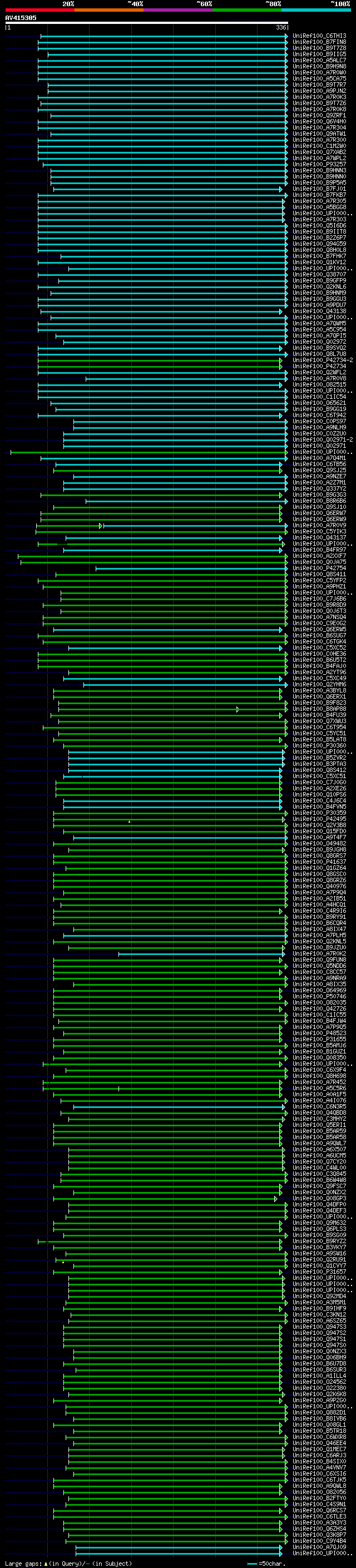Select label UniRef100_B8R6B6
The image size is (356, 1568).
click(319, 501)
